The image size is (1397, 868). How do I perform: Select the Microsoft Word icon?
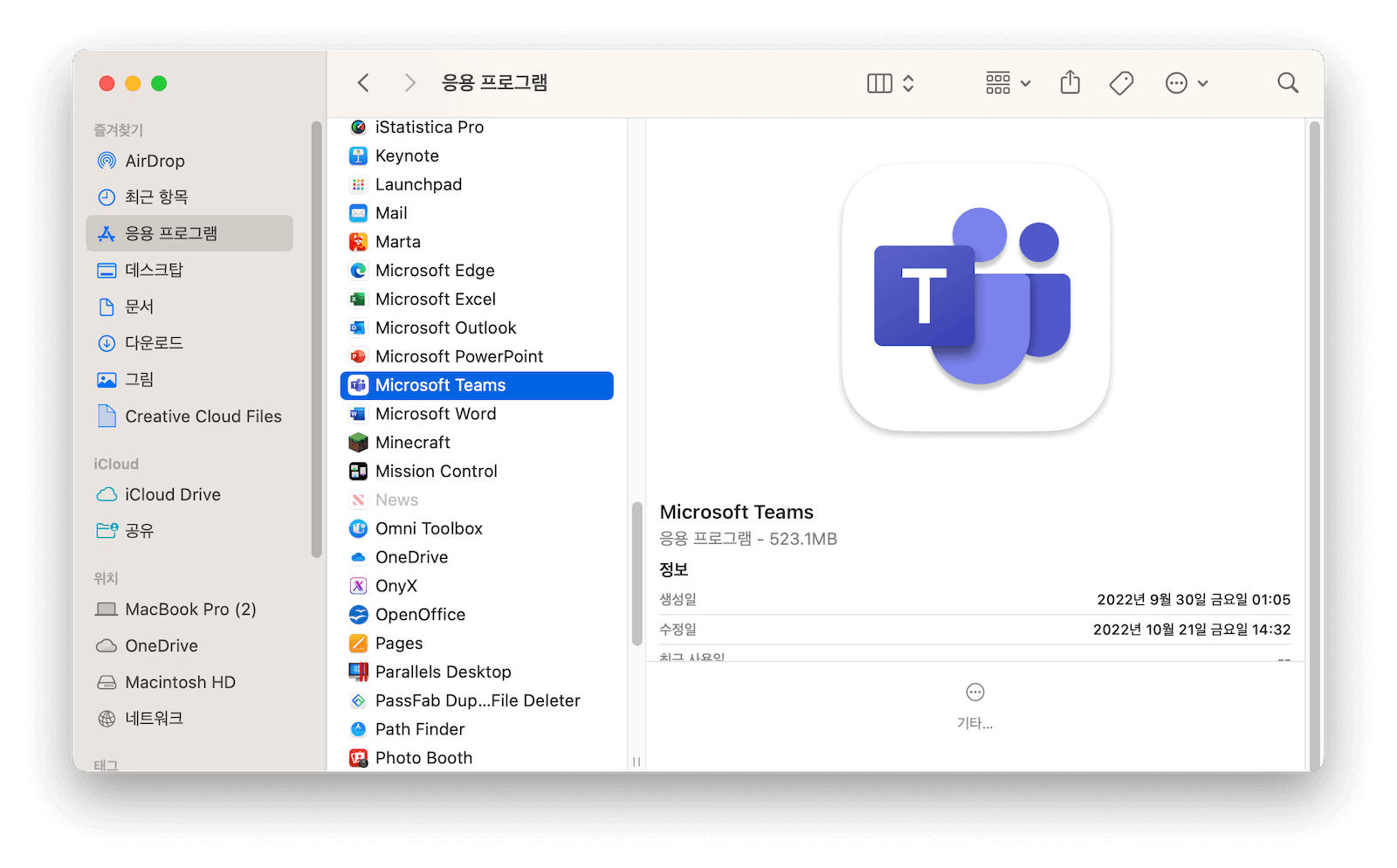click(x=358, y=414)
